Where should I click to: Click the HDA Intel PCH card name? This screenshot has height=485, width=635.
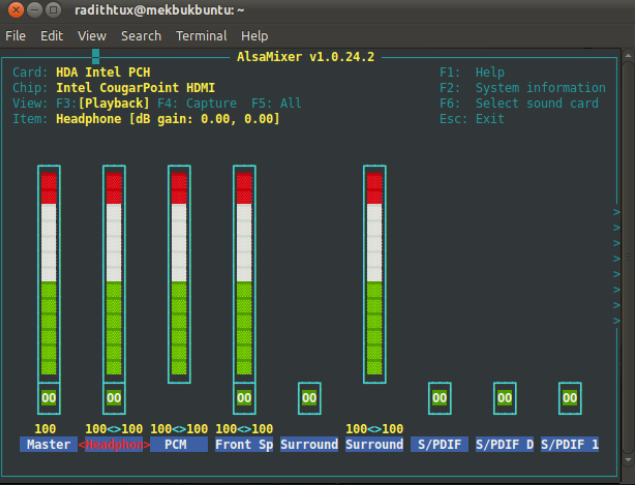pyautogui.click(x=103, y=72)
